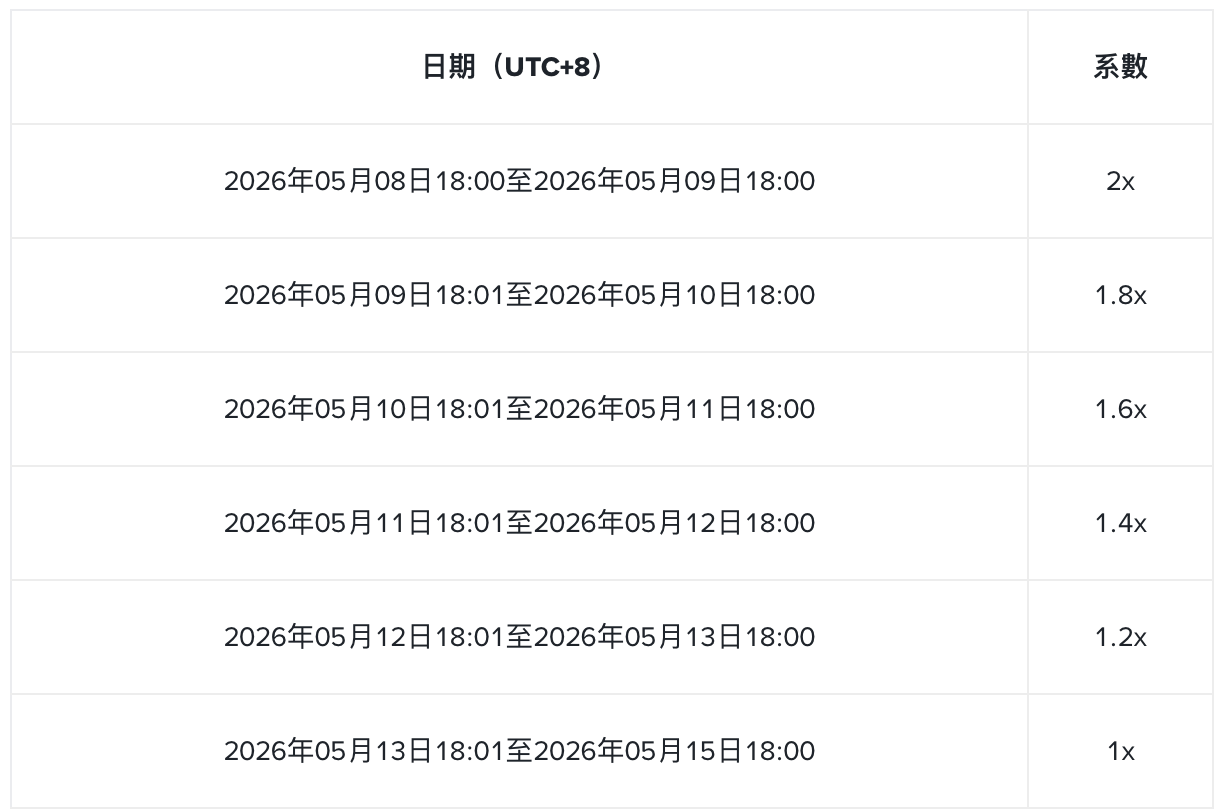
Task: Click the 2026年05月12日18:01 start time text
Action: (x=364, y=637)
